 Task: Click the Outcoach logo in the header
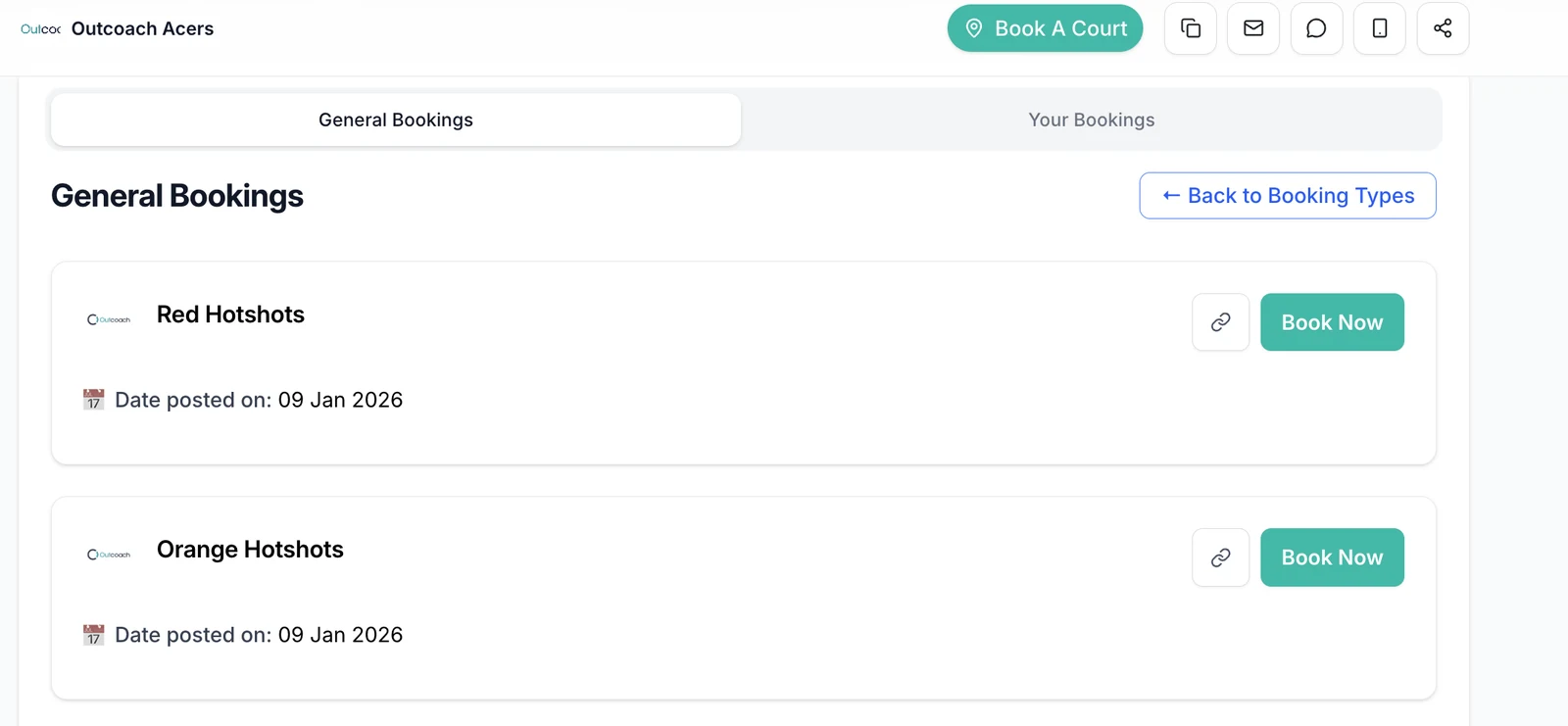[40, 29]
